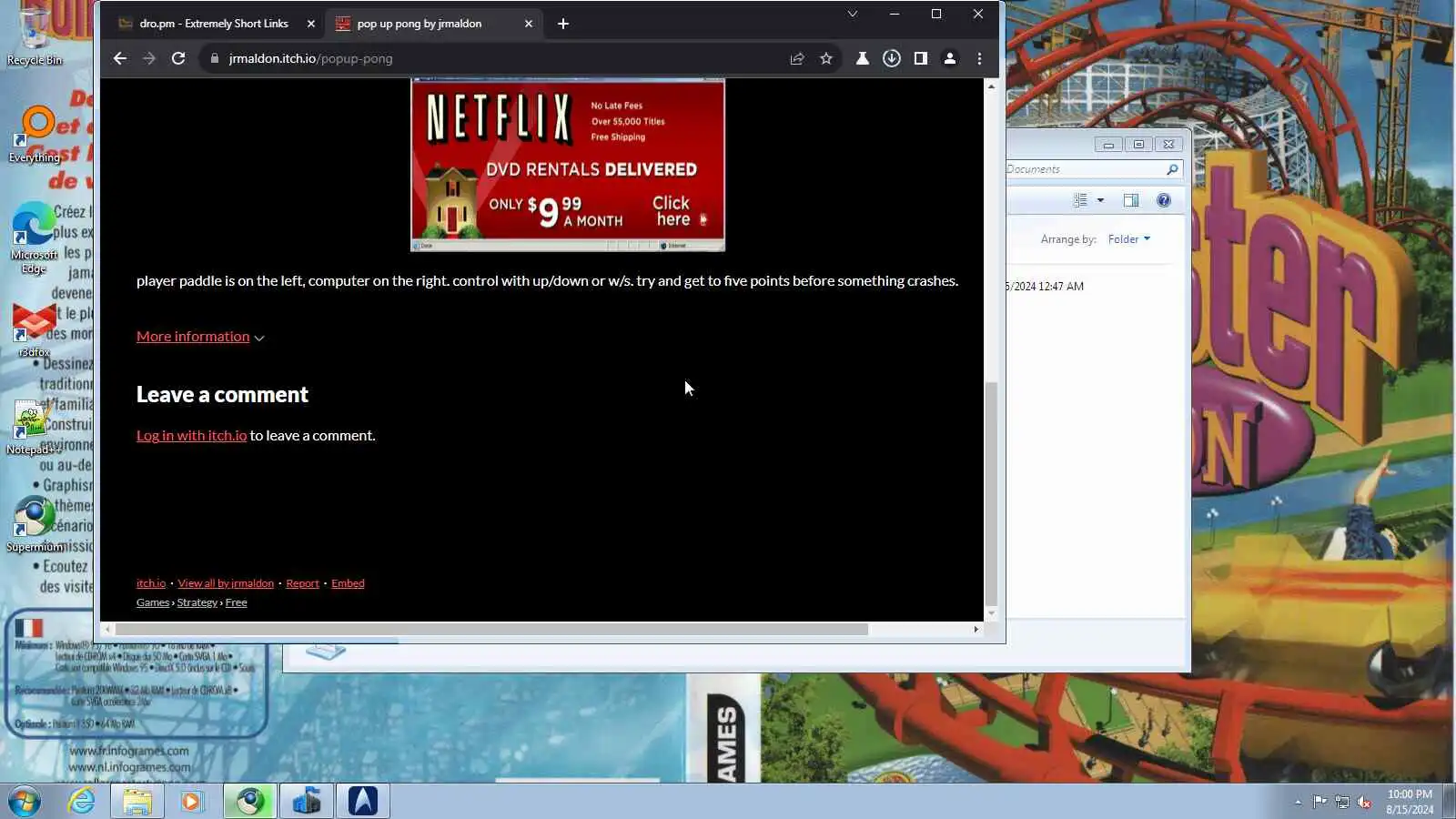This screenshot has height=819, width=1456.
Task: Open the Games breadcrumb link
Action: 153,602
